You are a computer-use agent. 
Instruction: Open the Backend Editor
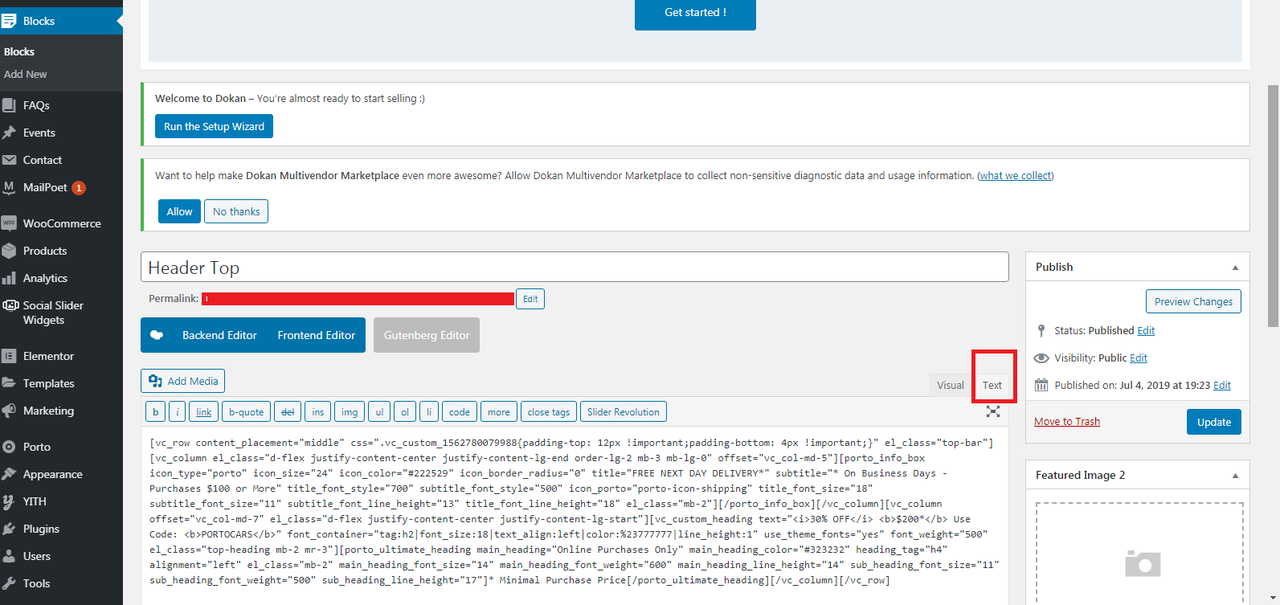click(x=219, y=335)
